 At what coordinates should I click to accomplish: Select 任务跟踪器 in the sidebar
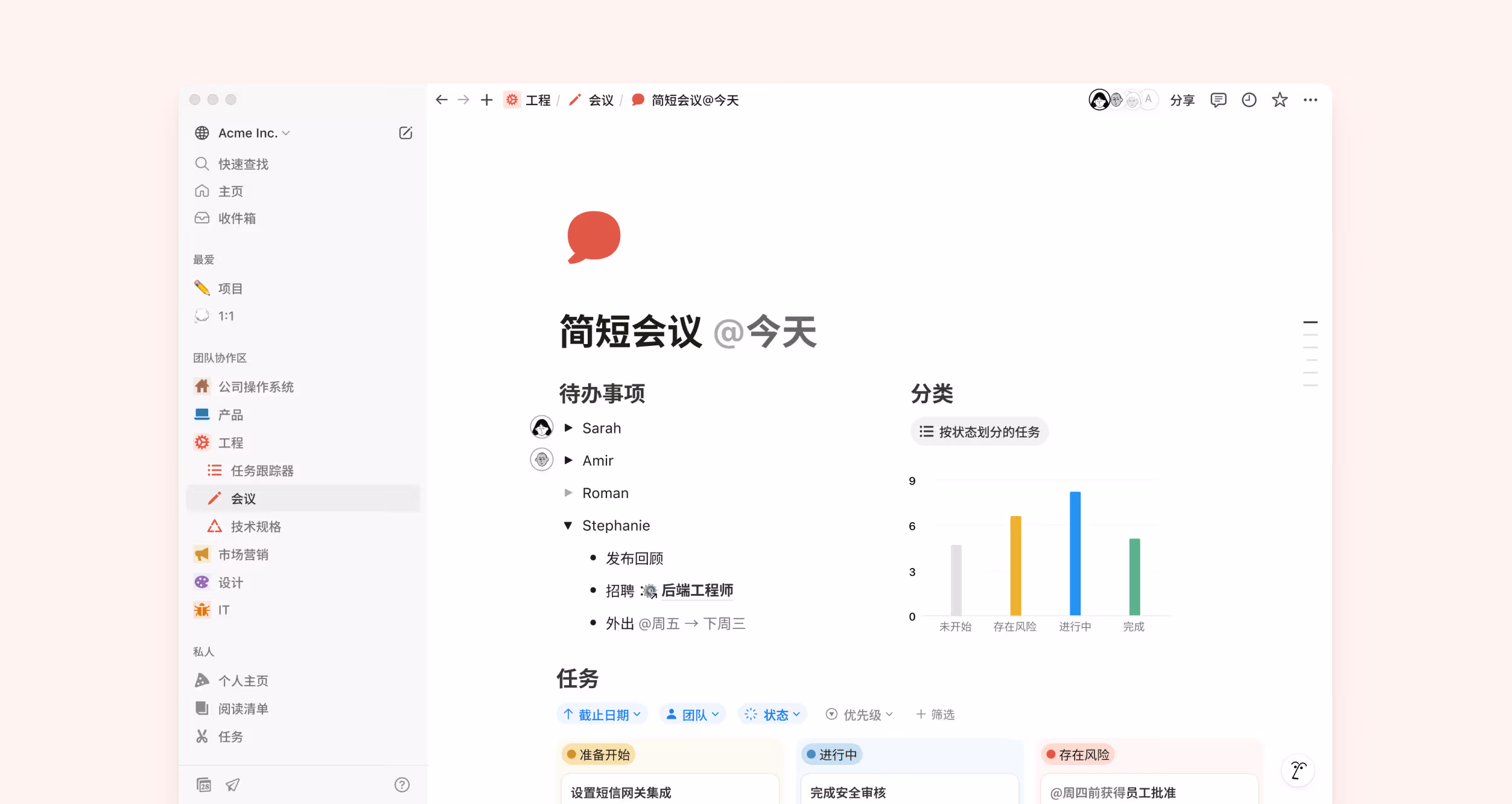(262, 471)
